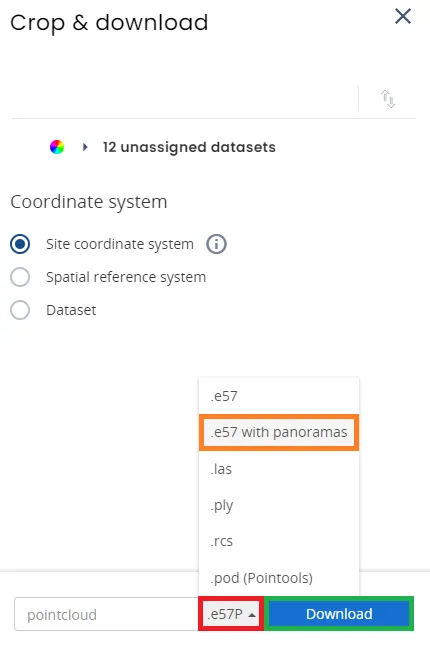Viewport: 430px width, 654px height.
Task: Click the pointcloud filename input field
Action: (107, 614)
